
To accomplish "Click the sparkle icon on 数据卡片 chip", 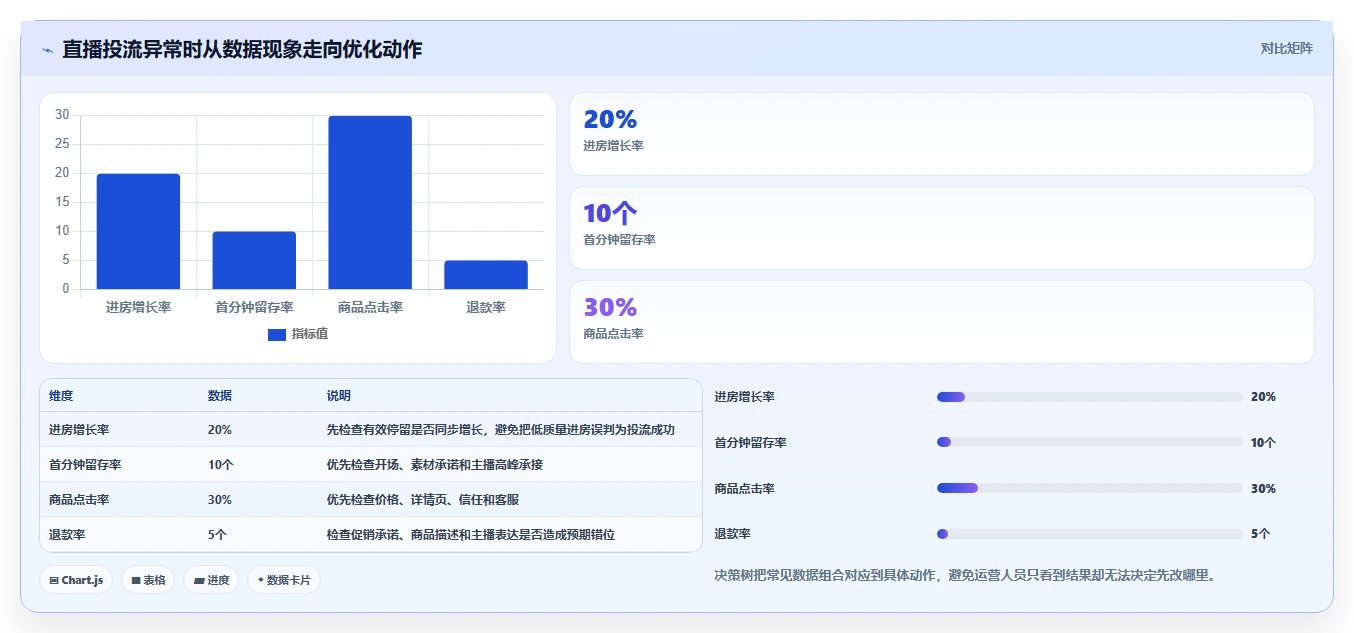I will (261, 579).
